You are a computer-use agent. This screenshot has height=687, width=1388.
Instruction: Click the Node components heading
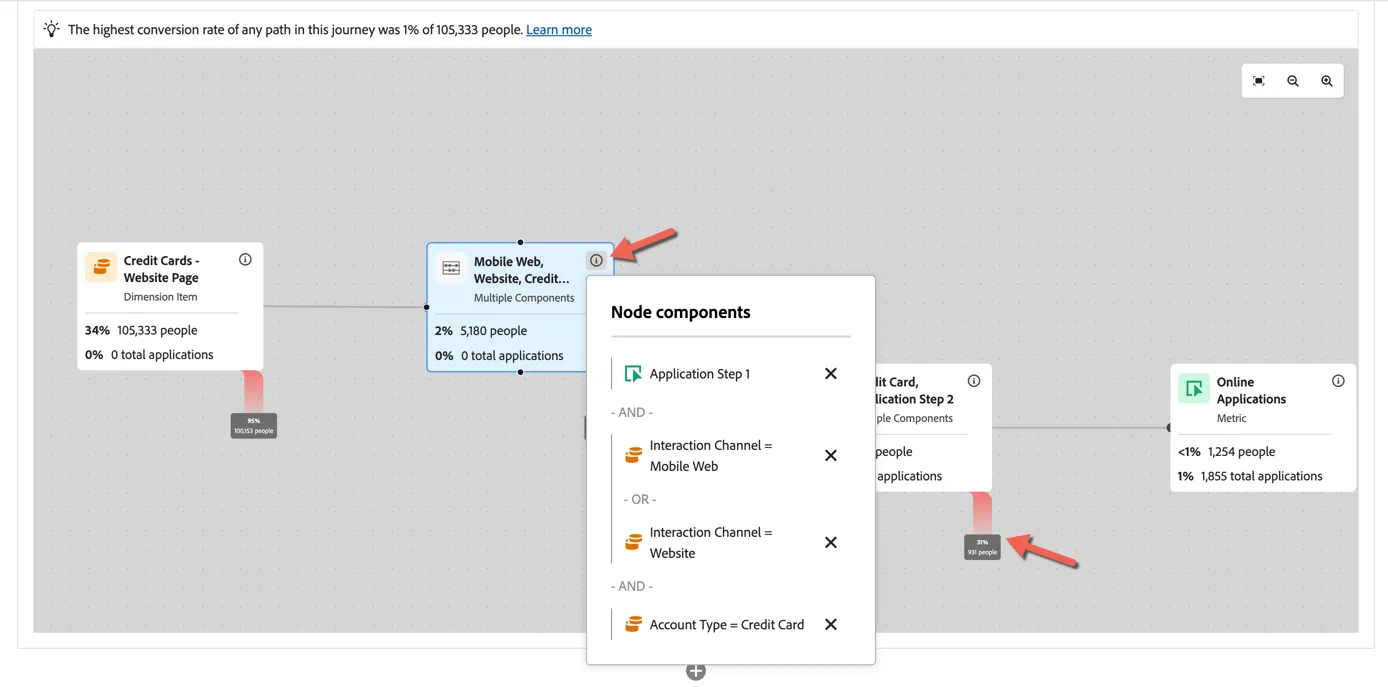click(681, 312)
